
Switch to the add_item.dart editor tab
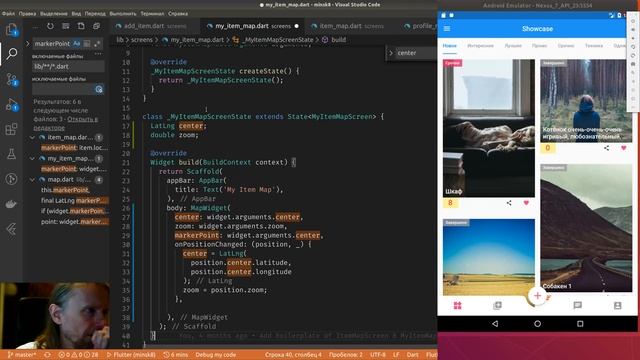pos(154,26)
